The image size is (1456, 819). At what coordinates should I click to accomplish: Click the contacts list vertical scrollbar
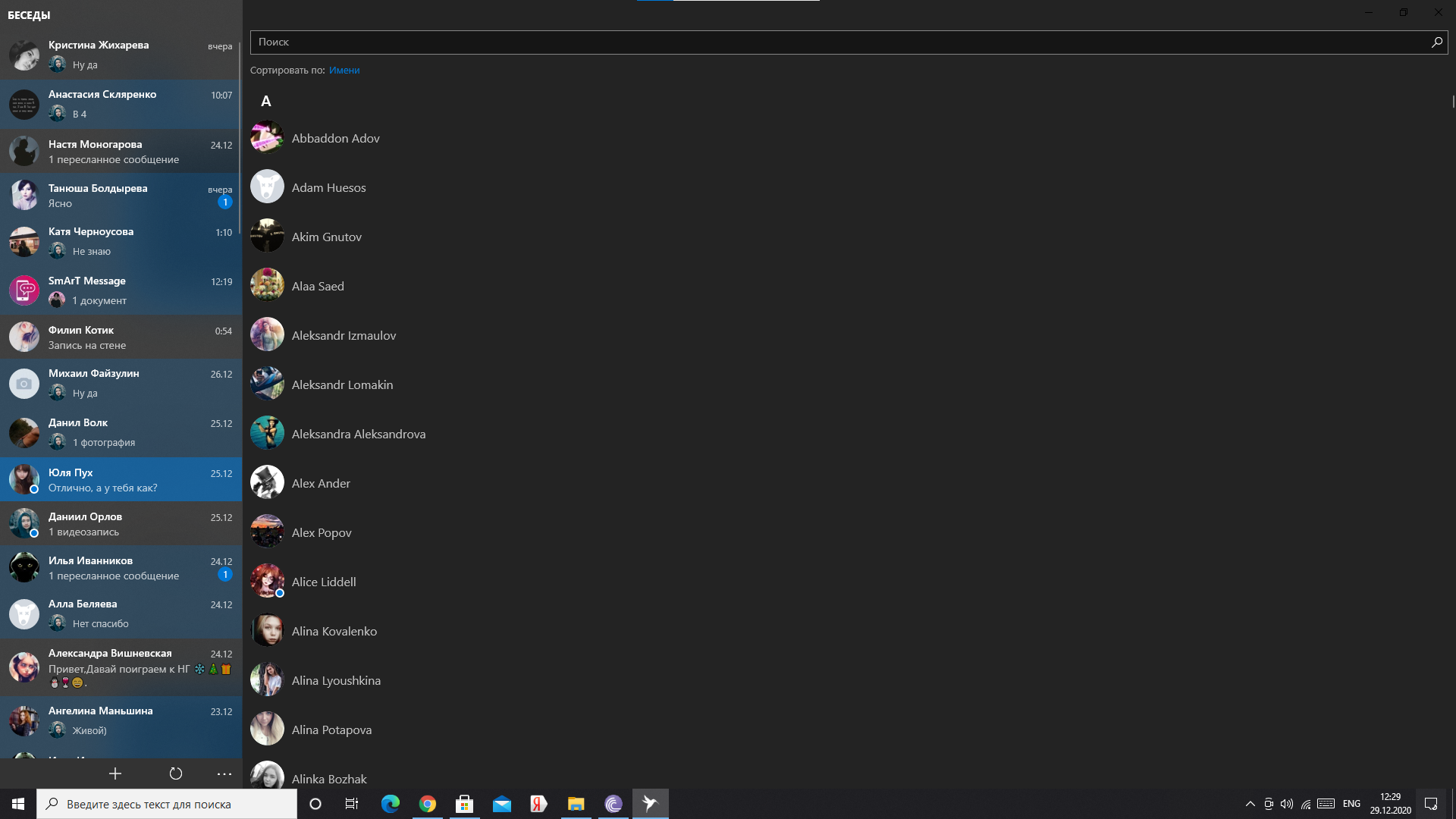pyautogui.click(x=1453, y=102)
